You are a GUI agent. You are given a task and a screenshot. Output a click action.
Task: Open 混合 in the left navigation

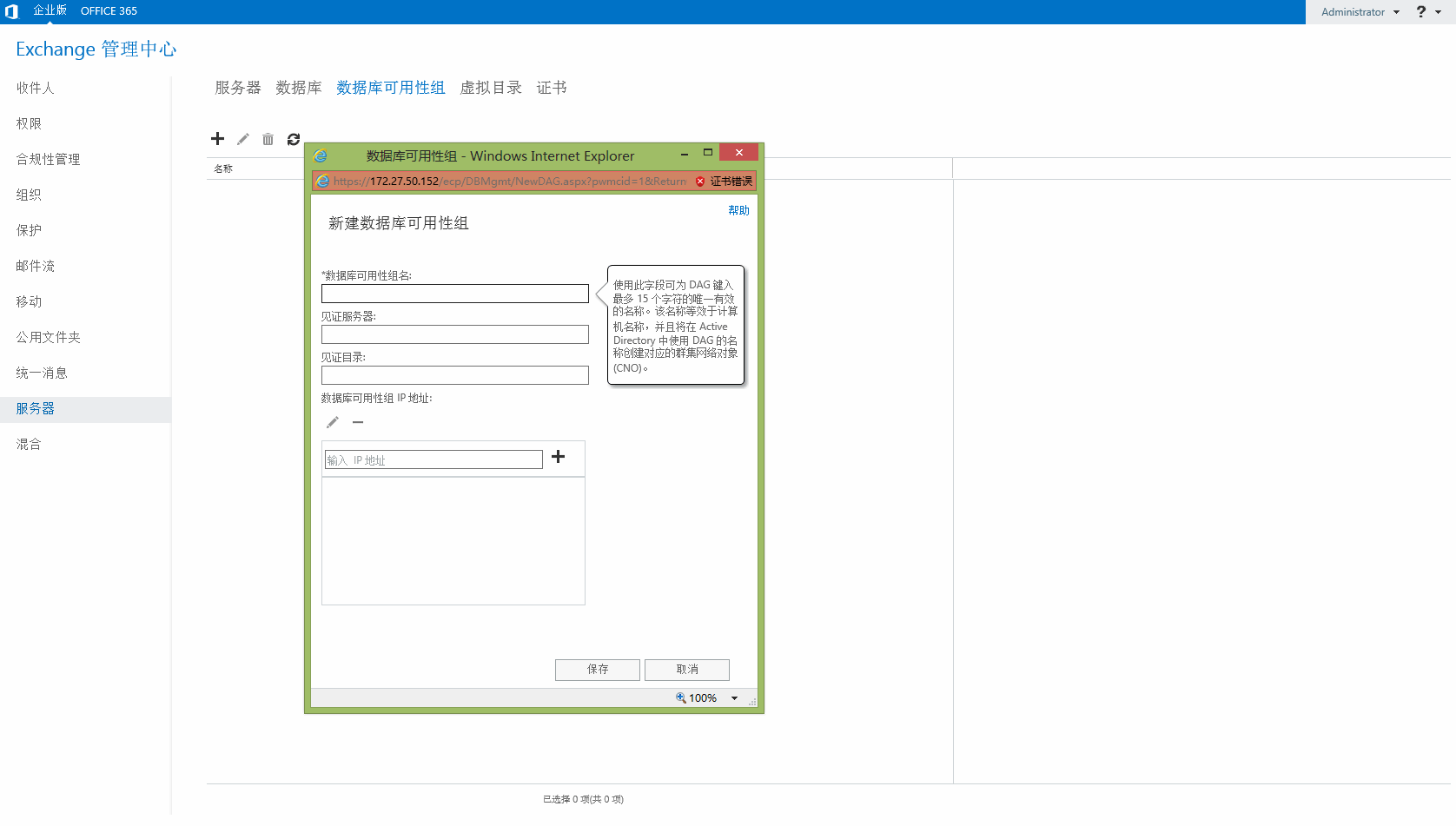click(29, 444)
